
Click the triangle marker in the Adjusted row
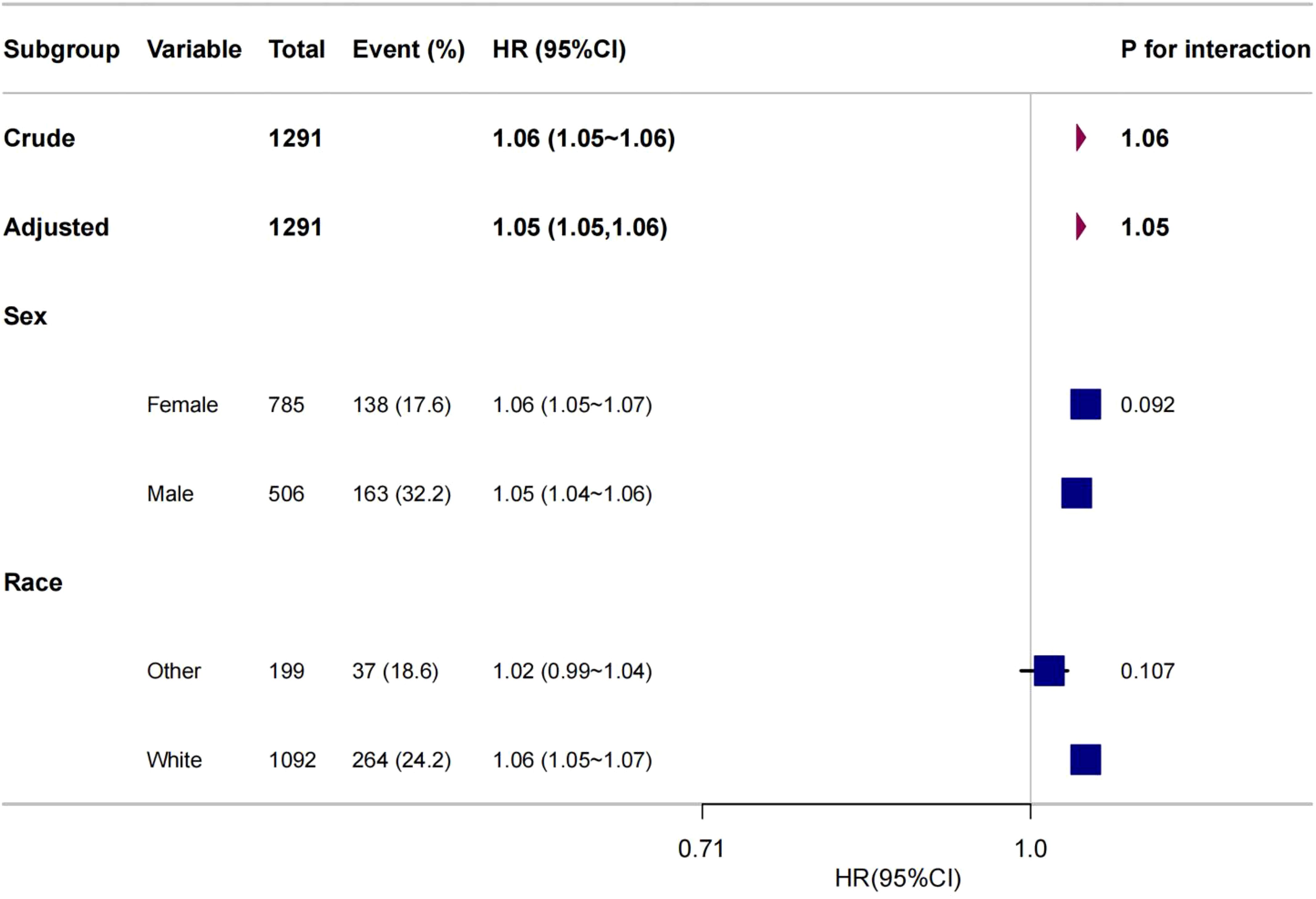(x=1081, y=226)
